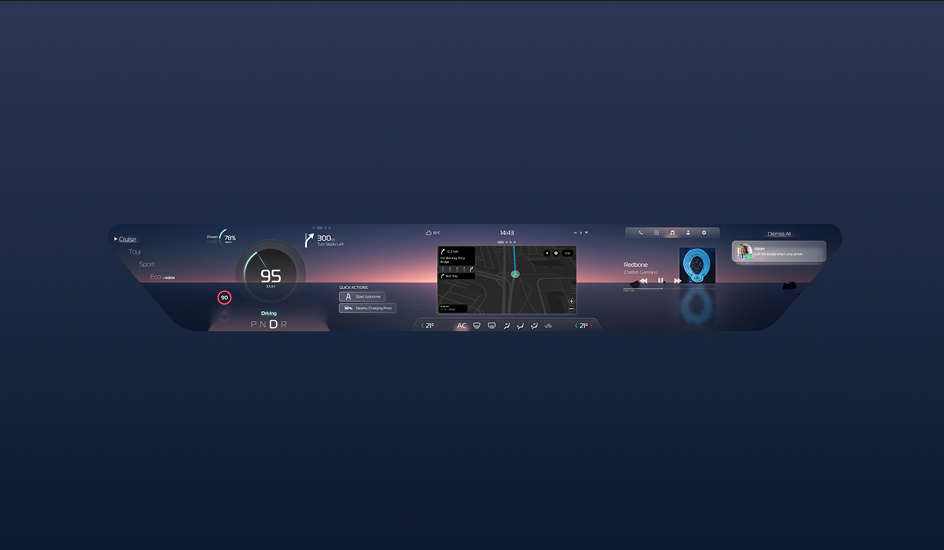Click the 90 speed limit sign
Viewport: 944px width, 550px height.
[224, 297]
